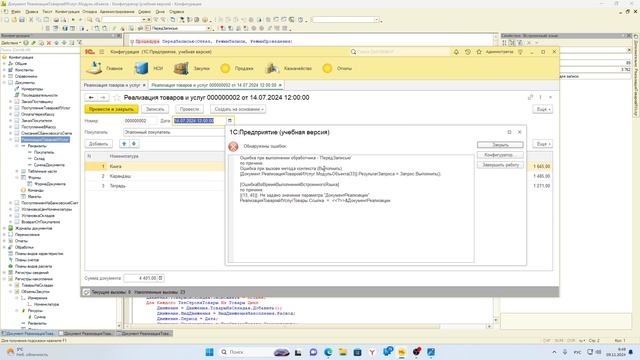Click the notifications bell icon
The height and width of the screenshot is (360, 640).
(x=456, y=52)
